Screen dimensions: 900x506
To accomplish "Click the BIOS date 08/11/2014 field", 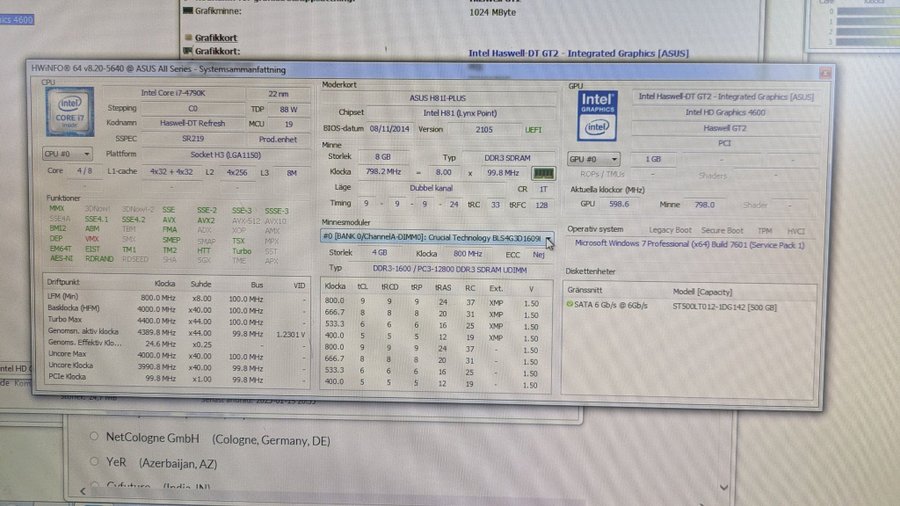I will (x=389, y=129).
